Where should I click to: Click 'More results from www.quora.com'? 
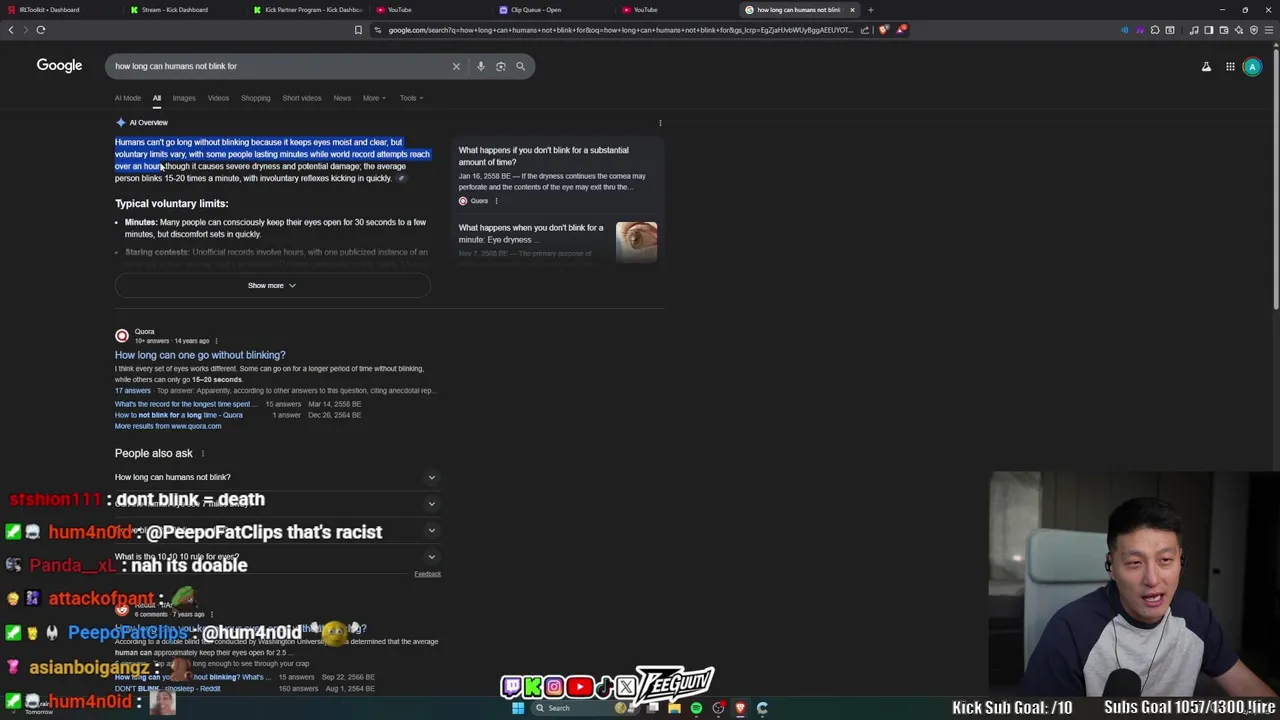click(x=168, y=426)
